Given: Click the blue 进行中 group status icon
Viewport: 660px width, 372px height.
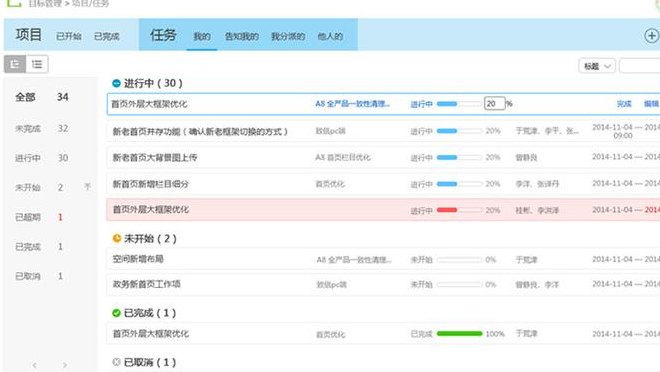Looking at the screenshot, I should pos(117,83).
